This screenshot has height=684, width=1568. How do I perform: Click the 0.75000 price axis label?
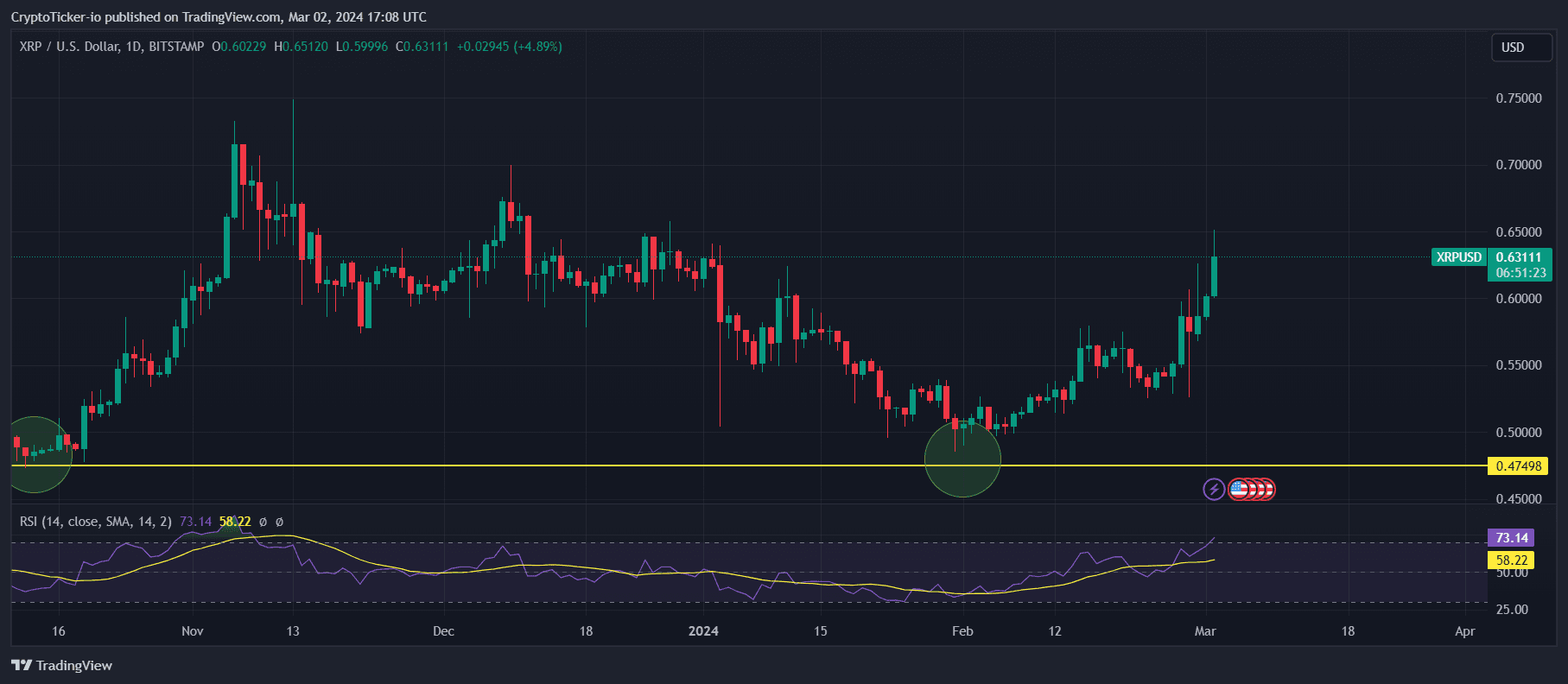[1518, 98]
